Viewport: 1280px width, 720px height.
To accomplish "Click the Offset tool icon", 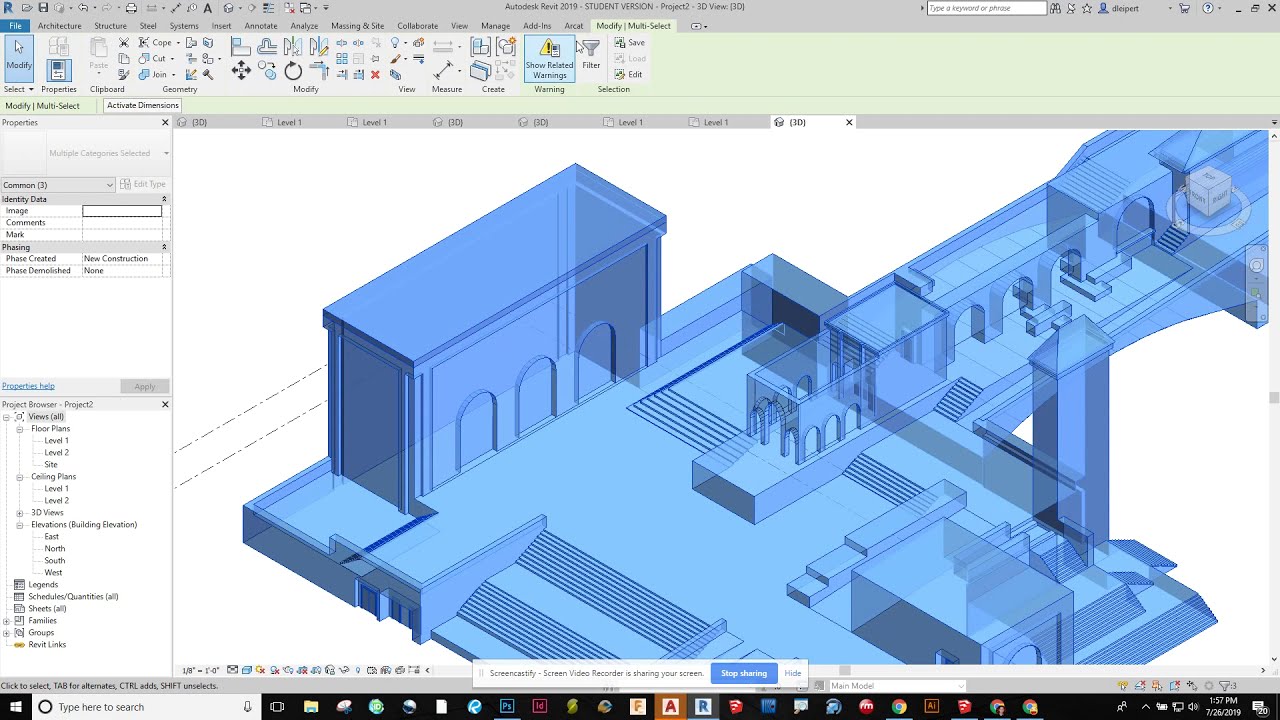I will click(x=267, y=46).
